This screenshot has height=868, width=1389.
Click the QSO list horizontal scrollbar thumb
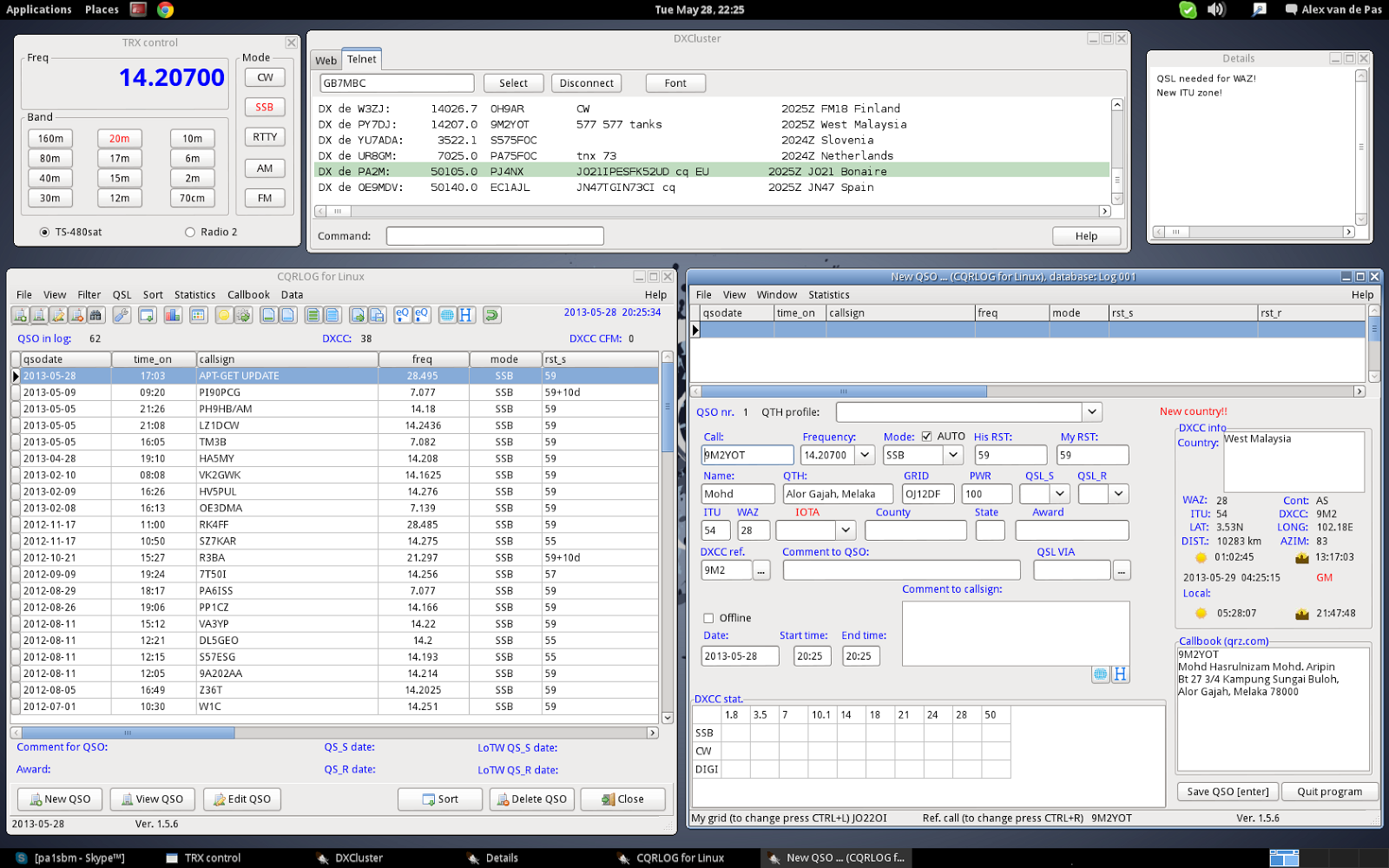pos(128,733)
